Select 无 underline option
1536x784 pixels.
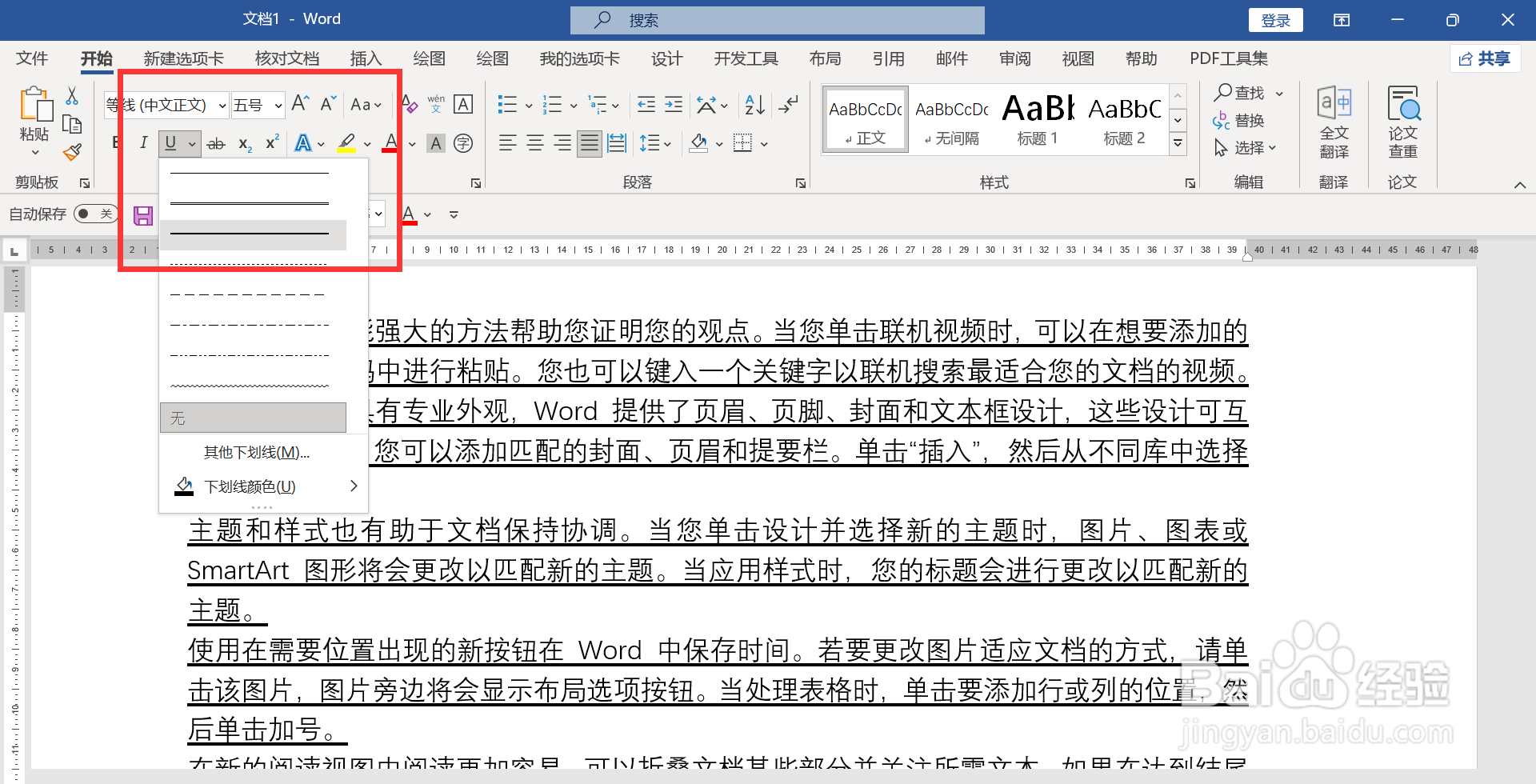point(253,418)
